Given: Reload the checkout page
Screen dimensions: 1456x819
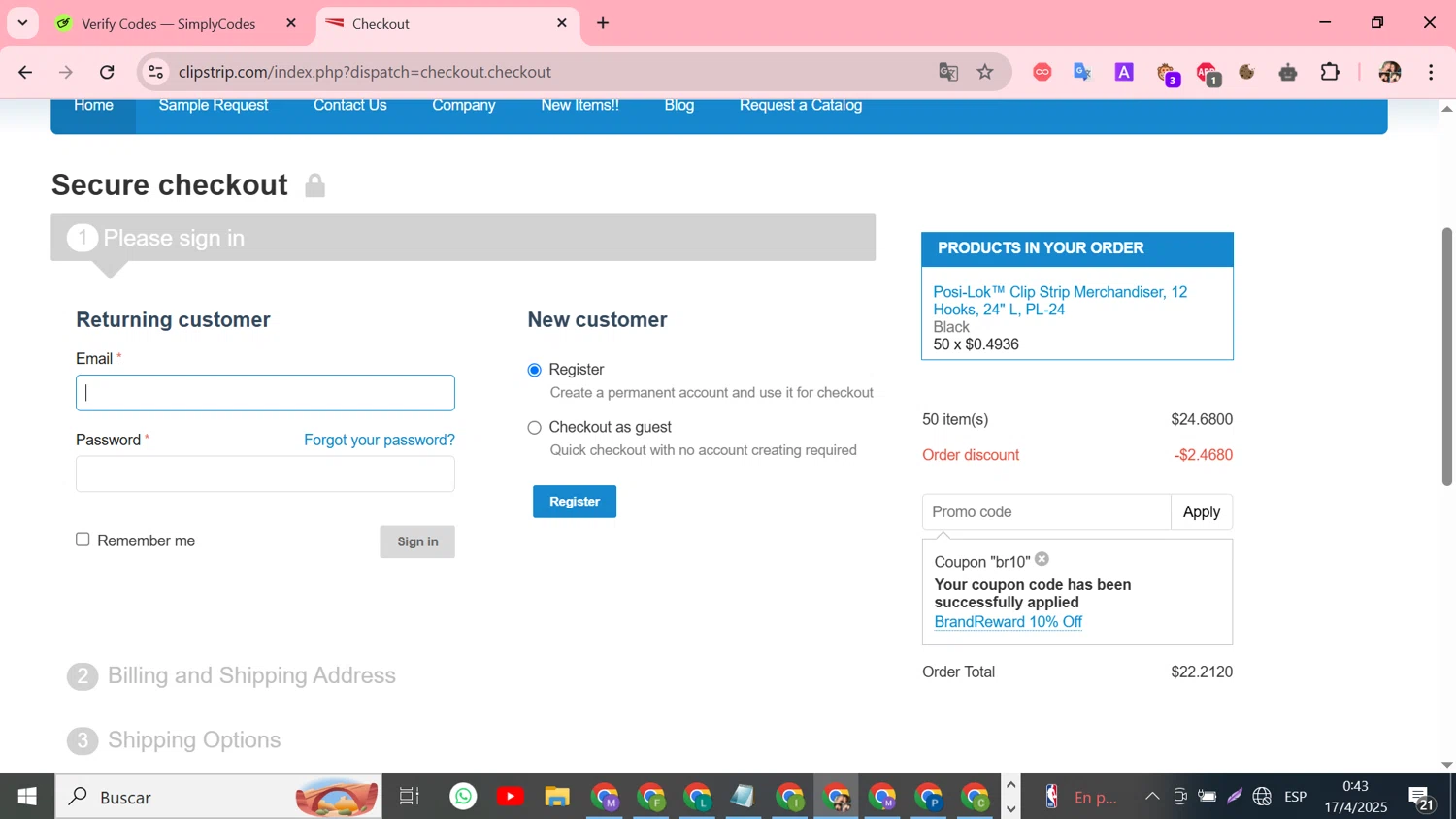Looking at the screenshot, I should tap(107, 72).
